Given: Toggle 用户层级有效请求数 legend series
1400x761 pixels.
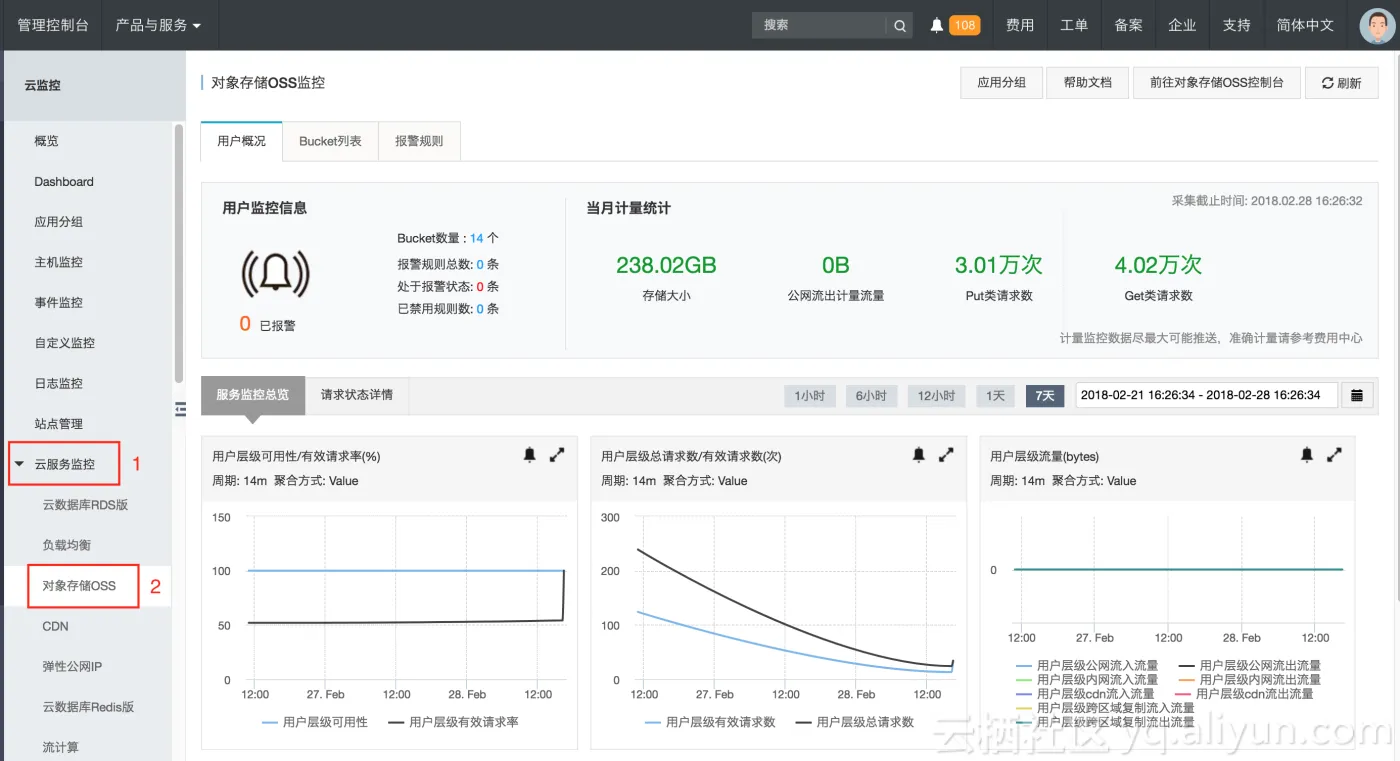Looking at the screenshot, I should click(x=711, y=722).
